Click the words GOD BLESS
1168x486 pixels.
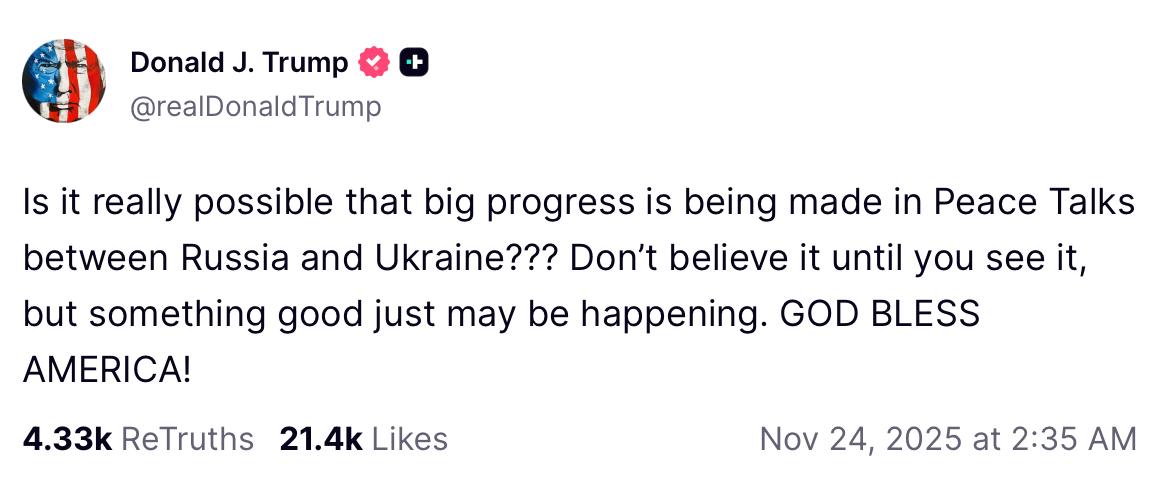[x=879, y=314]
